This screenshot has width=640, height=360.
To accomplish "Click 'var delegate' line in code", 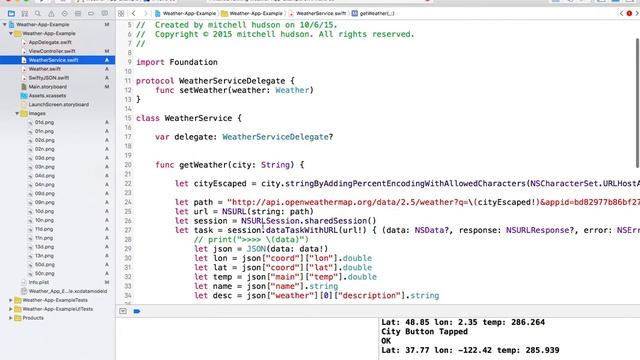I will (244, 137).
